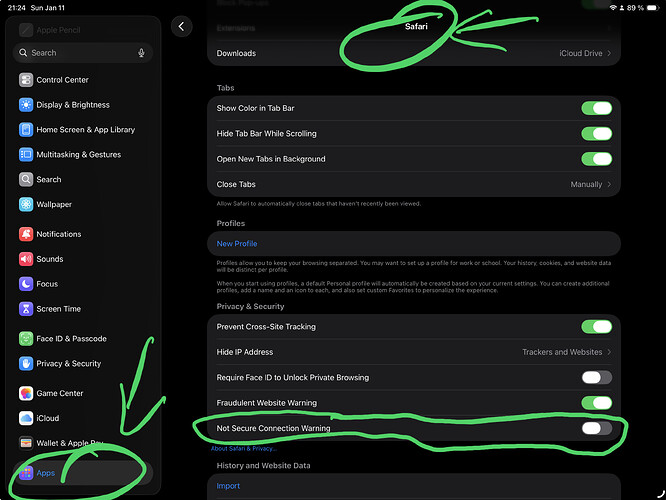Tap the microphone dictation icon in search
Screen dimensions: 666x500
click(x=141, y=53)
